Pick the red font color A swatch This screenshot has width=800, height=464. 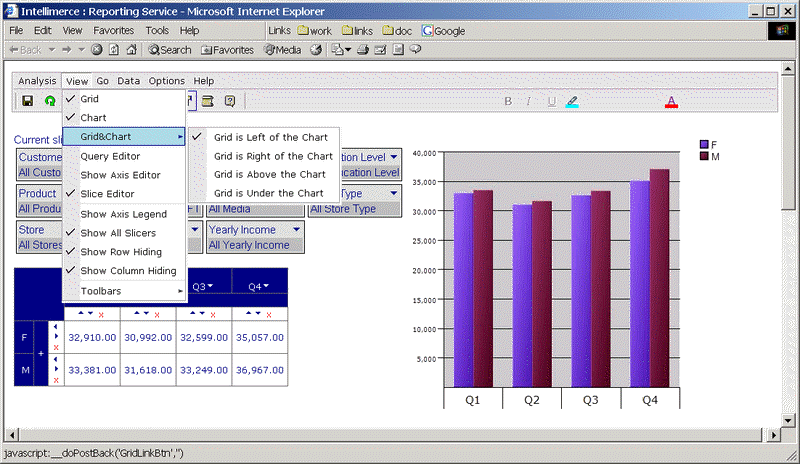[x=671, y=102]
